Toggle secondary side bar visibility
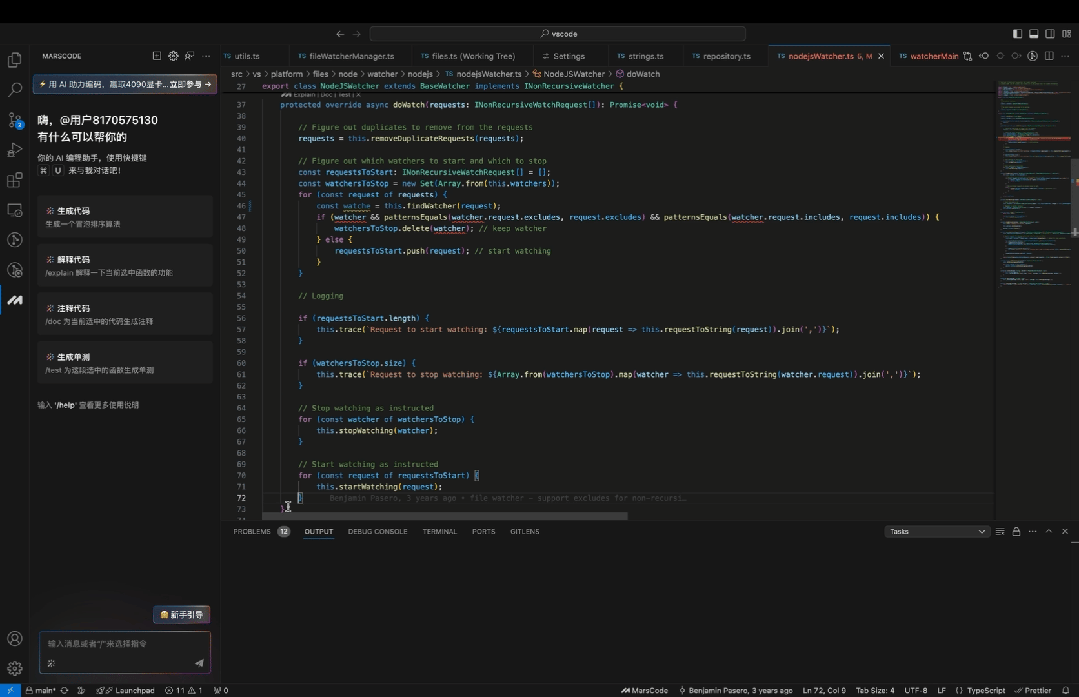Screen dimensions: 1079x697 (x=1050, y=34)
